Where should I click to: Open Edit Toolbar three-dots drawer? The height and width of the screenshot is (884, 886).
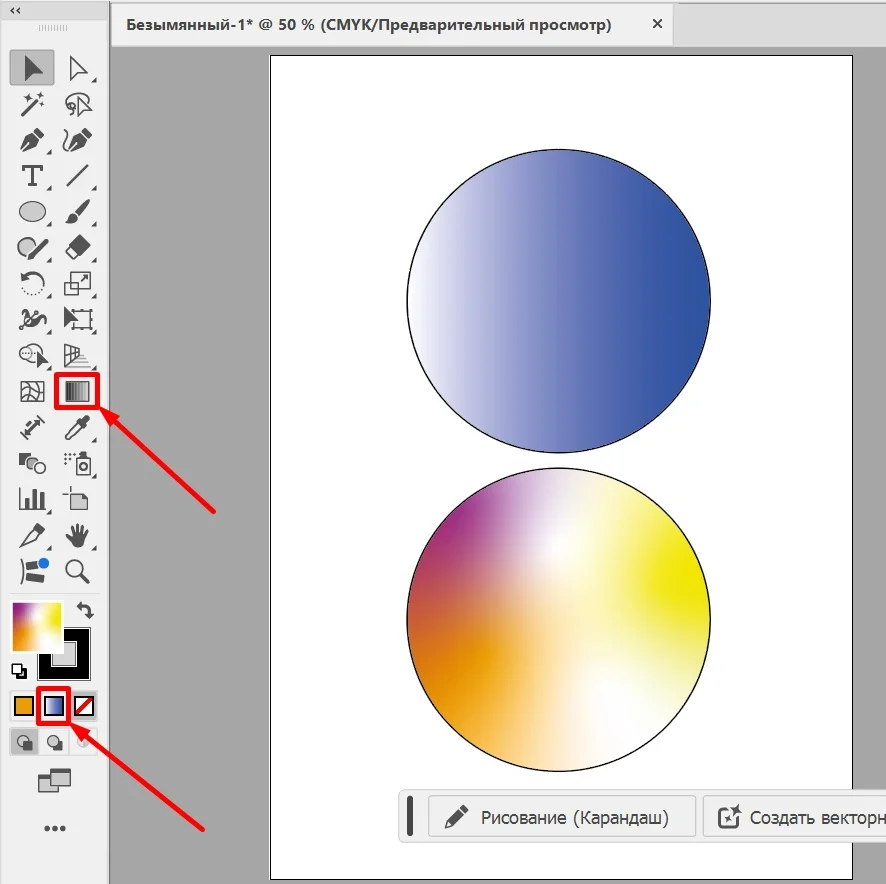click(x=54, y=828)
